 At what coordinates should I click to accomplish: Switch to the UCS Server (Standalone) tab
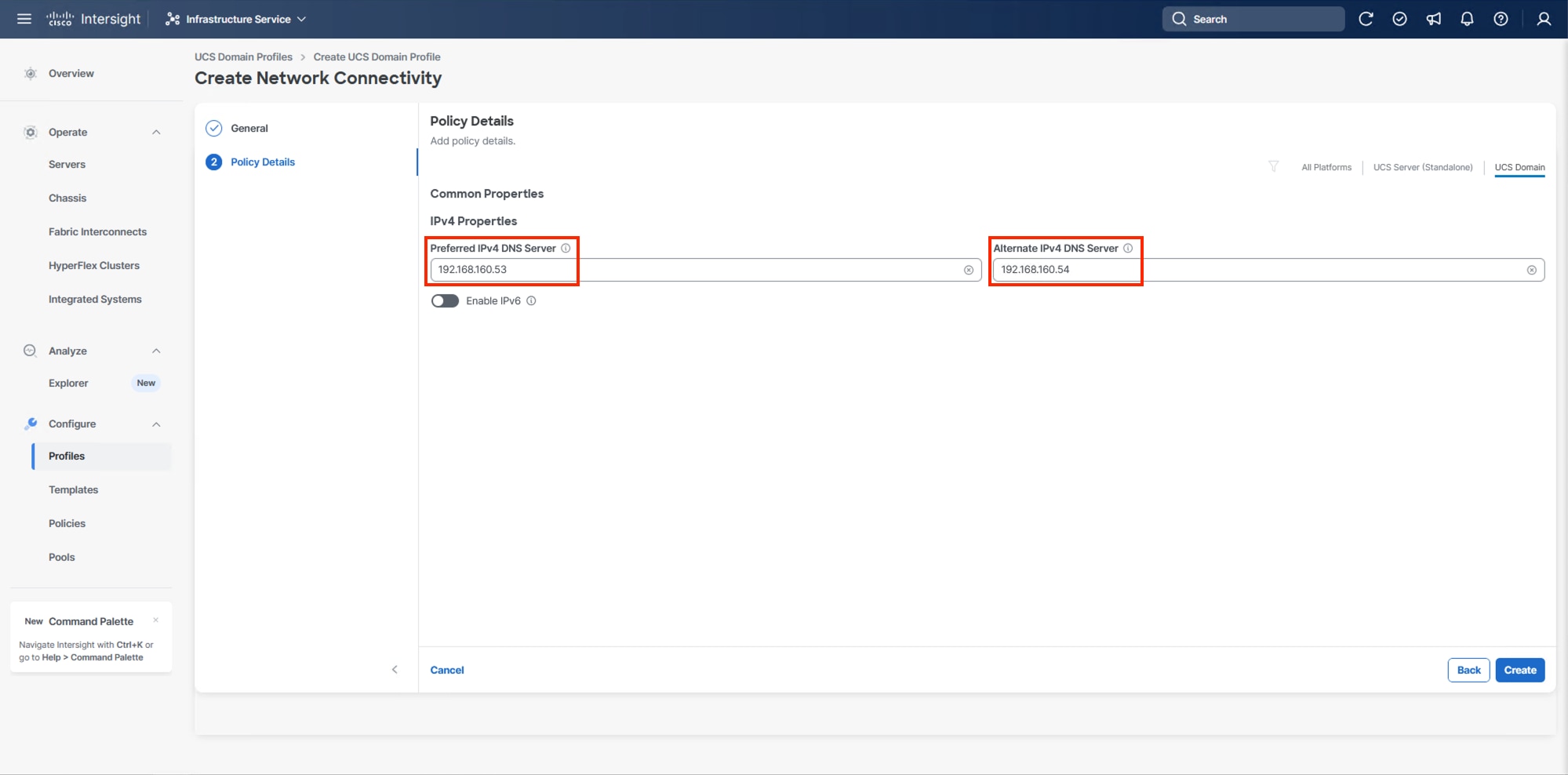tap(1422, 167)
